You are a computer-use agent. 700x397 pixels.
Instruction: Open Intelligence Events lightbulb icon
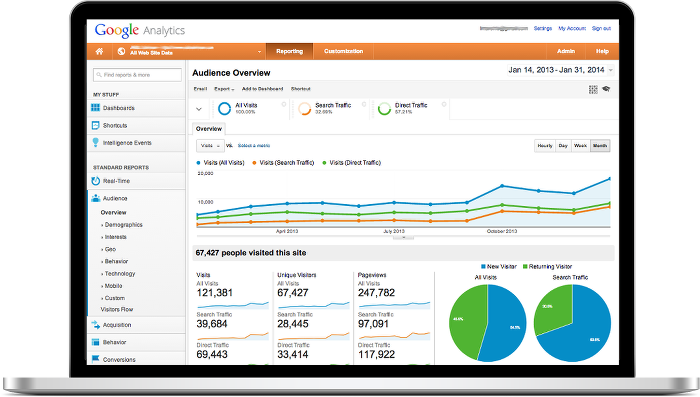click(95, 142)
